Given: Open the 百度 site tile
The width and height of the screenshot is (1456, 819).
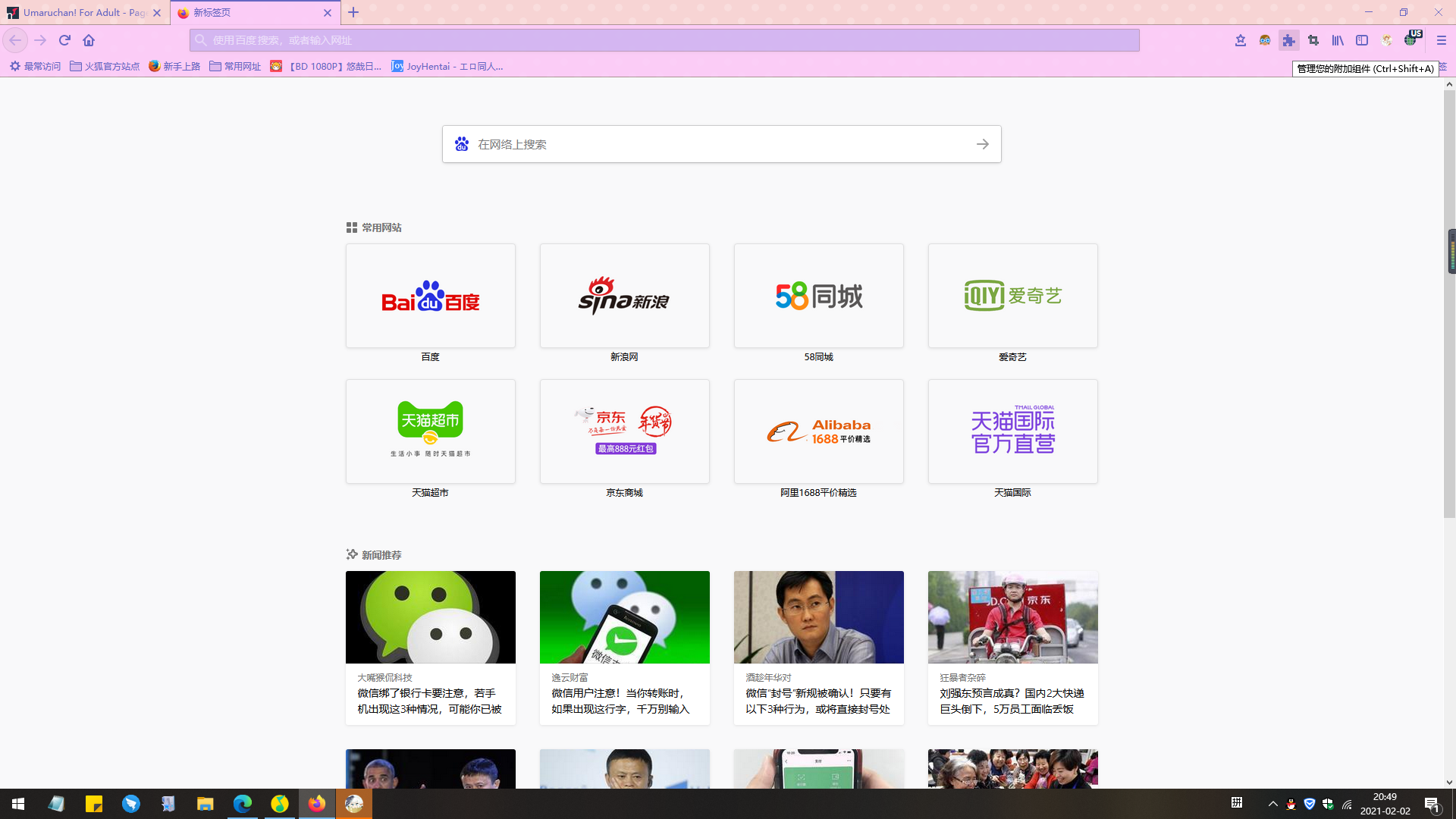Looking at the screenshot, I should 431,296.
